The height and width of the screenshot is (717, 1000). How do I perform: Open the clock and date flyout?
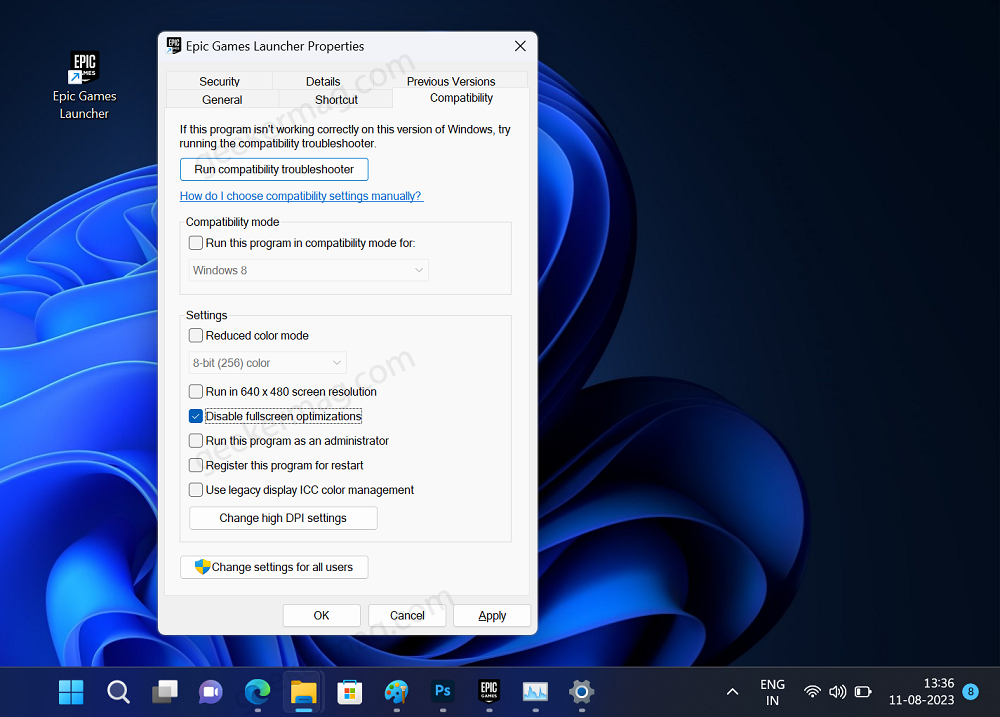[922, 692]
